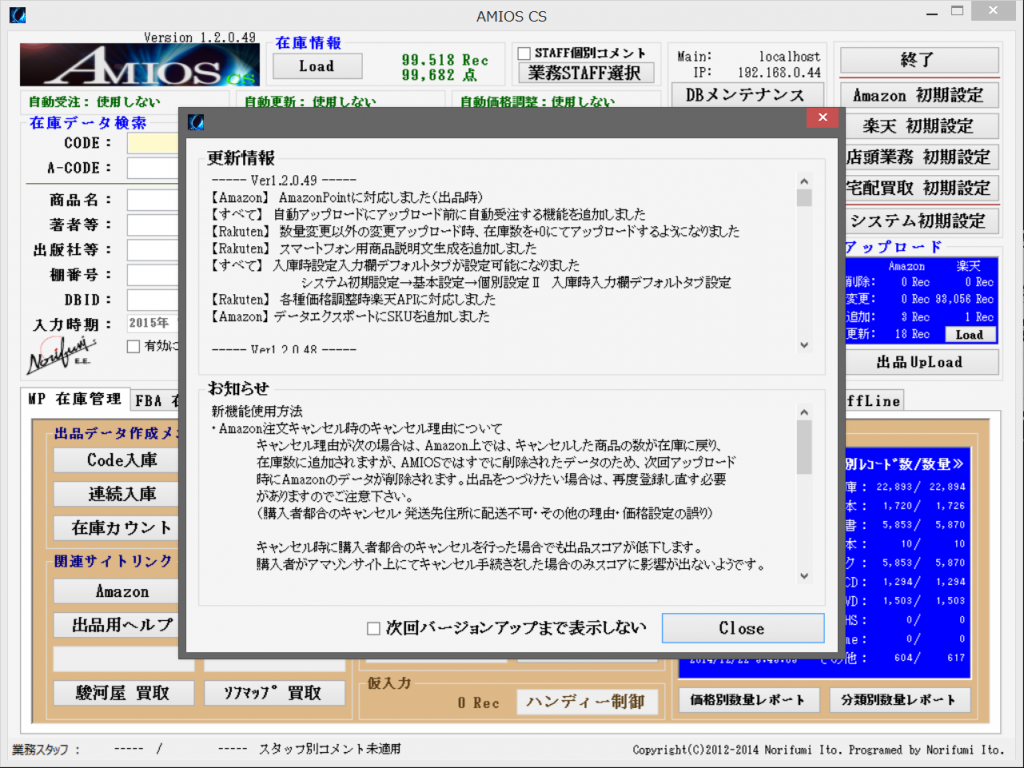
Task: Open the 入力時期 date field showing 2015年
Action: point(153,323)
